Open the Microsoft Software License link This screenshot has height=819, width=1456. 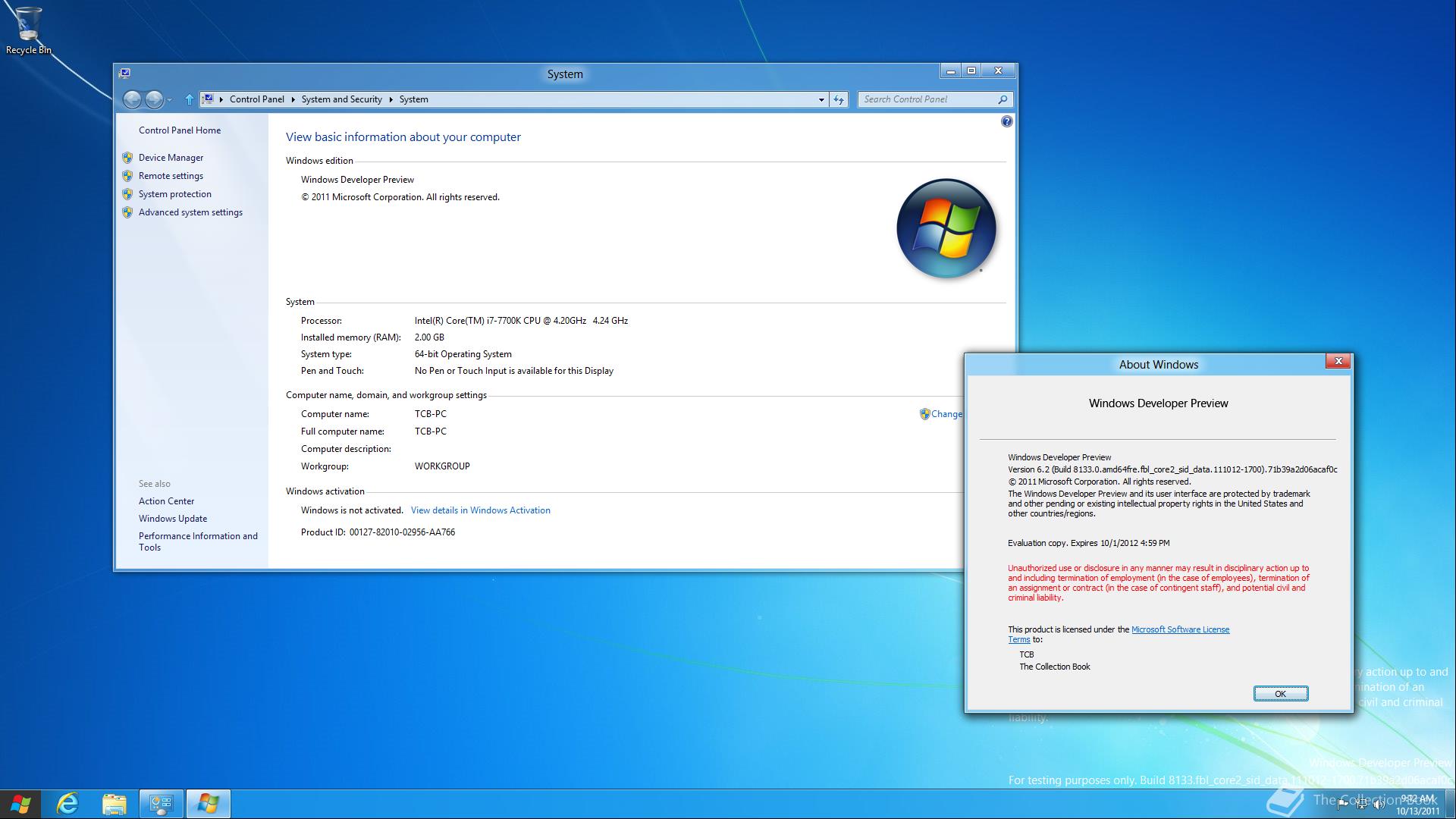1180,629
